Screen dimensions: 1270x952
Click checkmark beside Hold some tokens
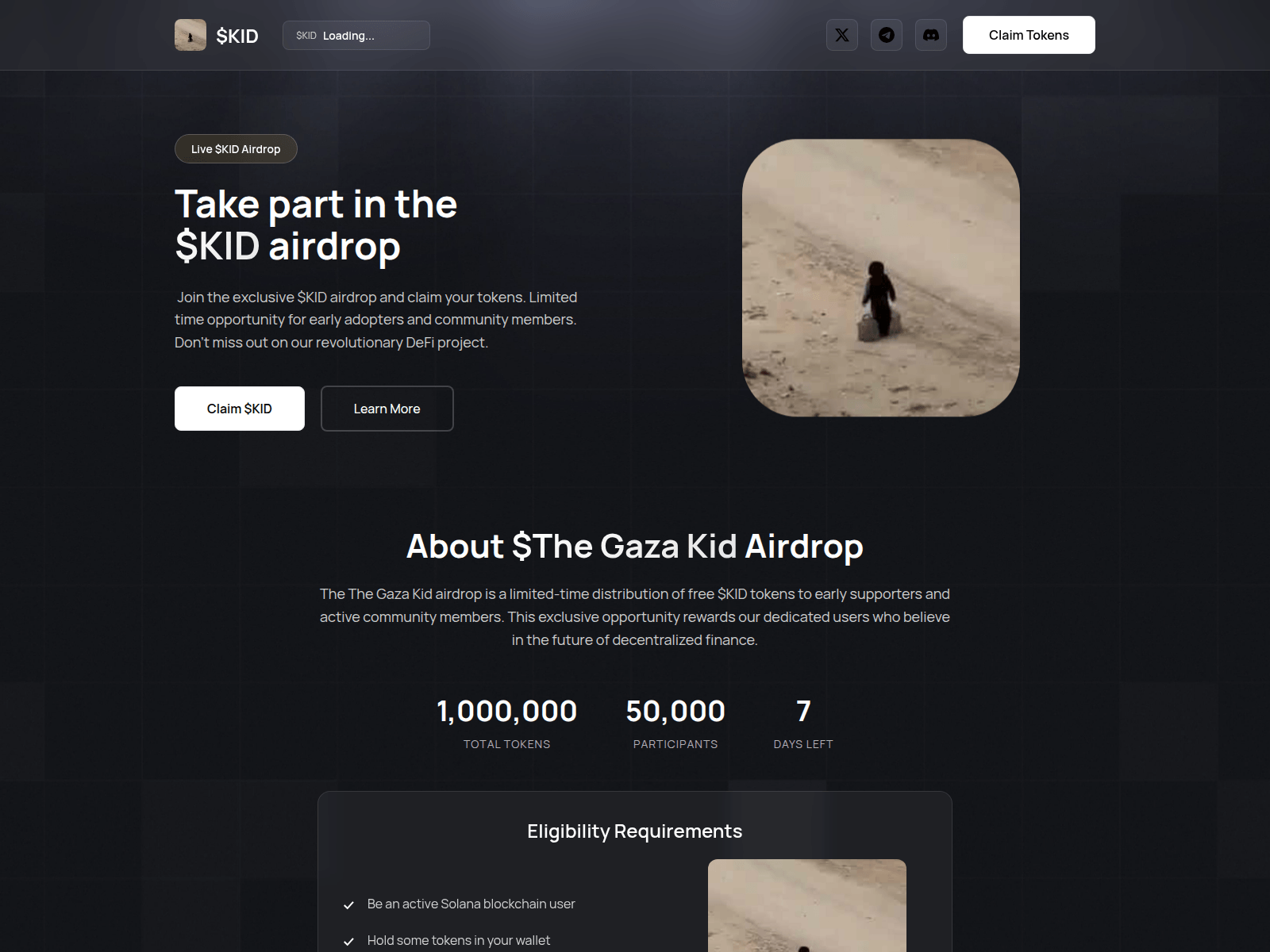348,942
